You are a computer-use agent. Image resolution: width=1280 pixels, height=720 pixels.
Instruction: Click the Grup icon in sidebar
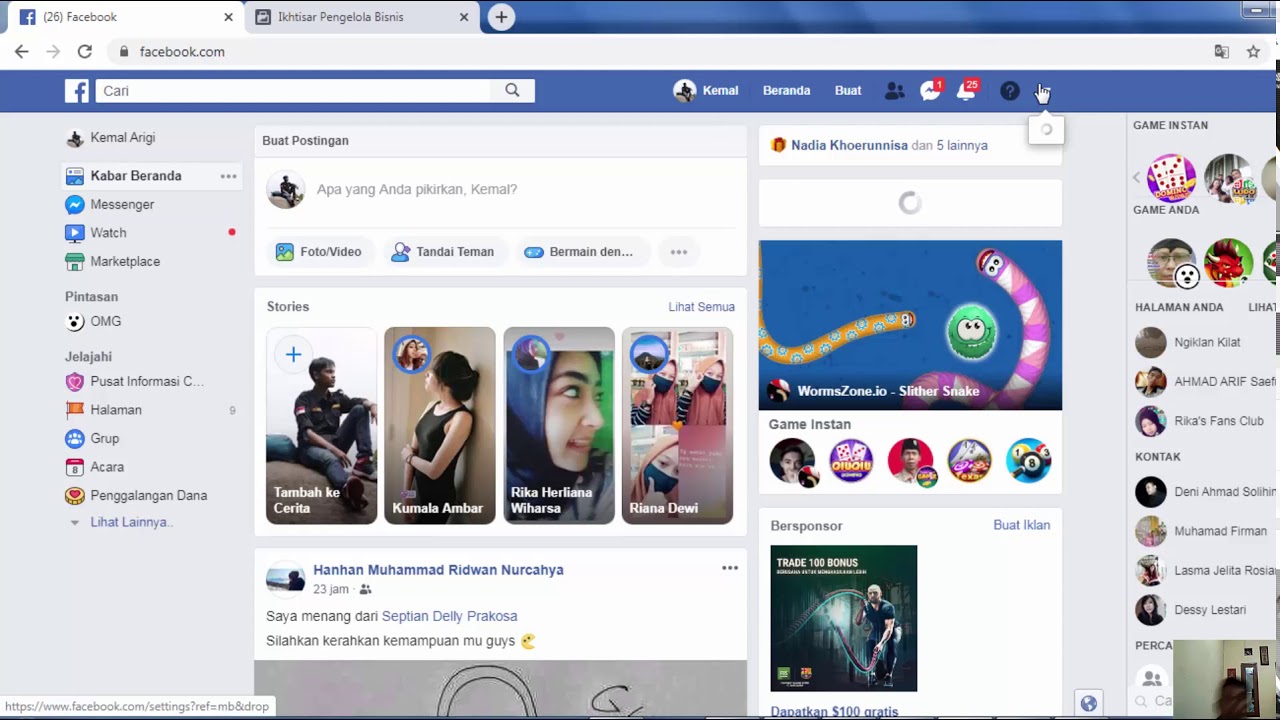tap(74, 439)
